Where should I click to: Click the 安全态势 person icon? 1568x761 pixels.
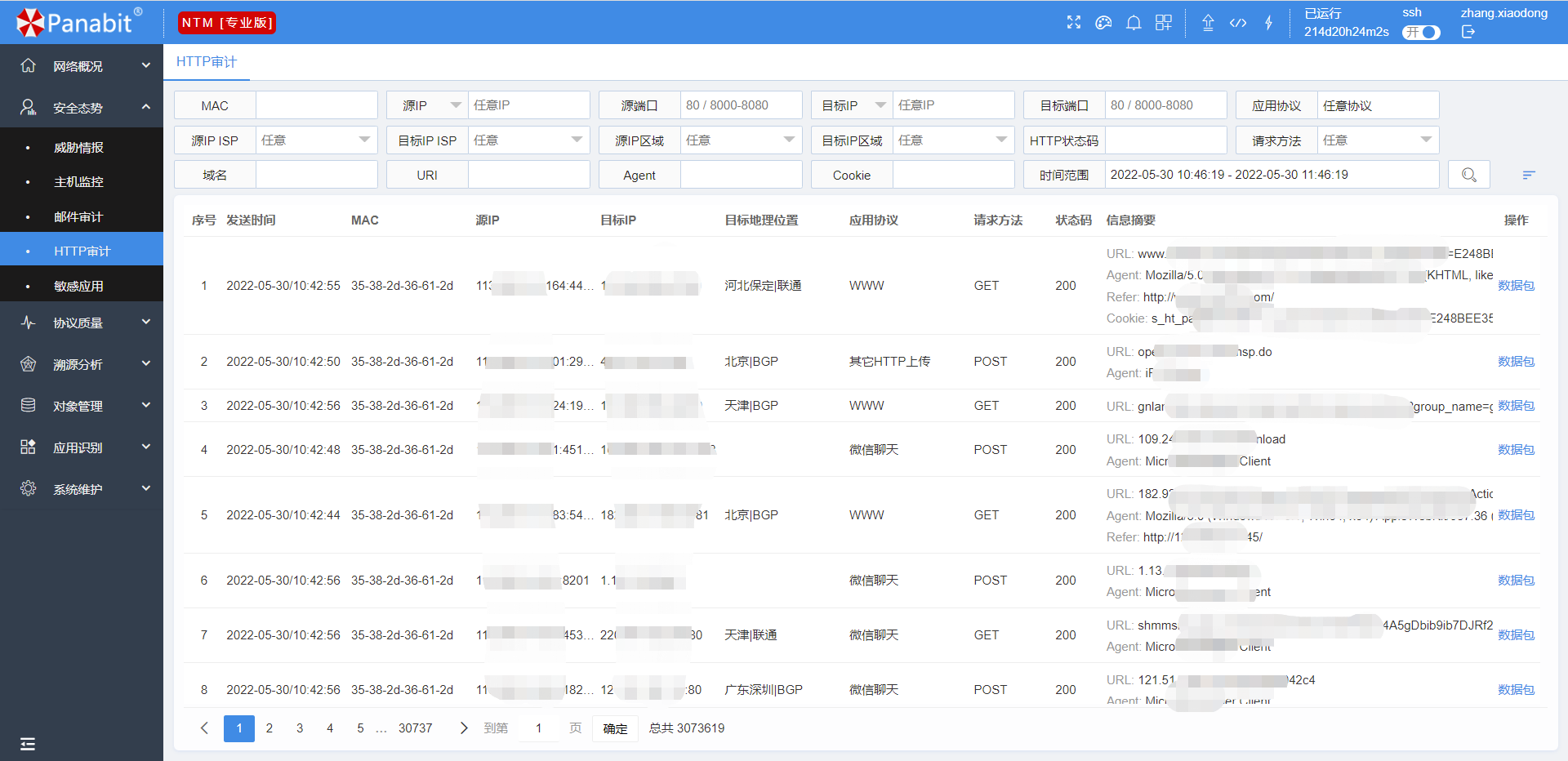click(28, 107)
